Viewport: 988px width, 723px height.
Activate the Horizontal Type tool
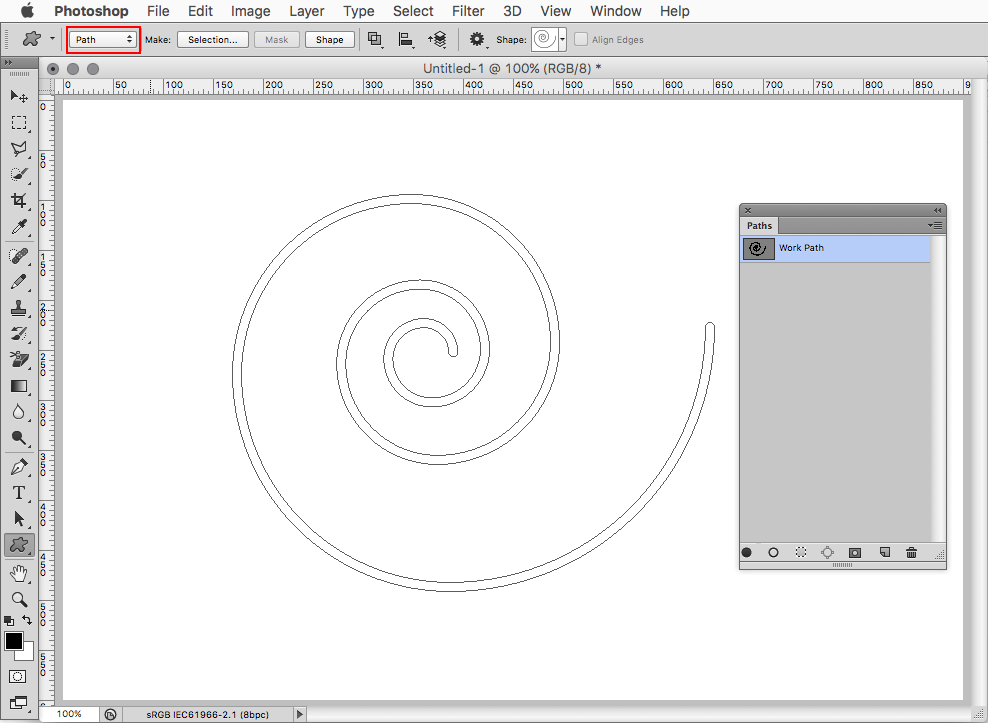coord(19,493)
